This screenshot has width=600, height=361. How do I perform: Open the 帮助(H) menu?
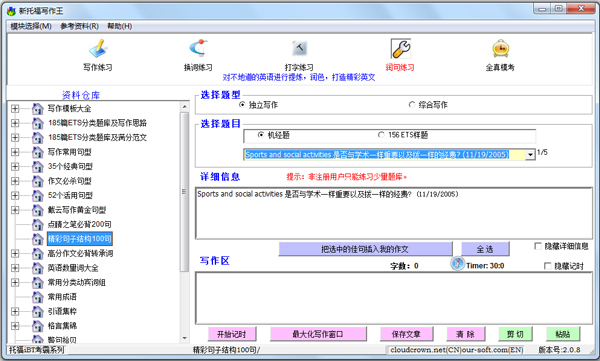tap(120, 26)
